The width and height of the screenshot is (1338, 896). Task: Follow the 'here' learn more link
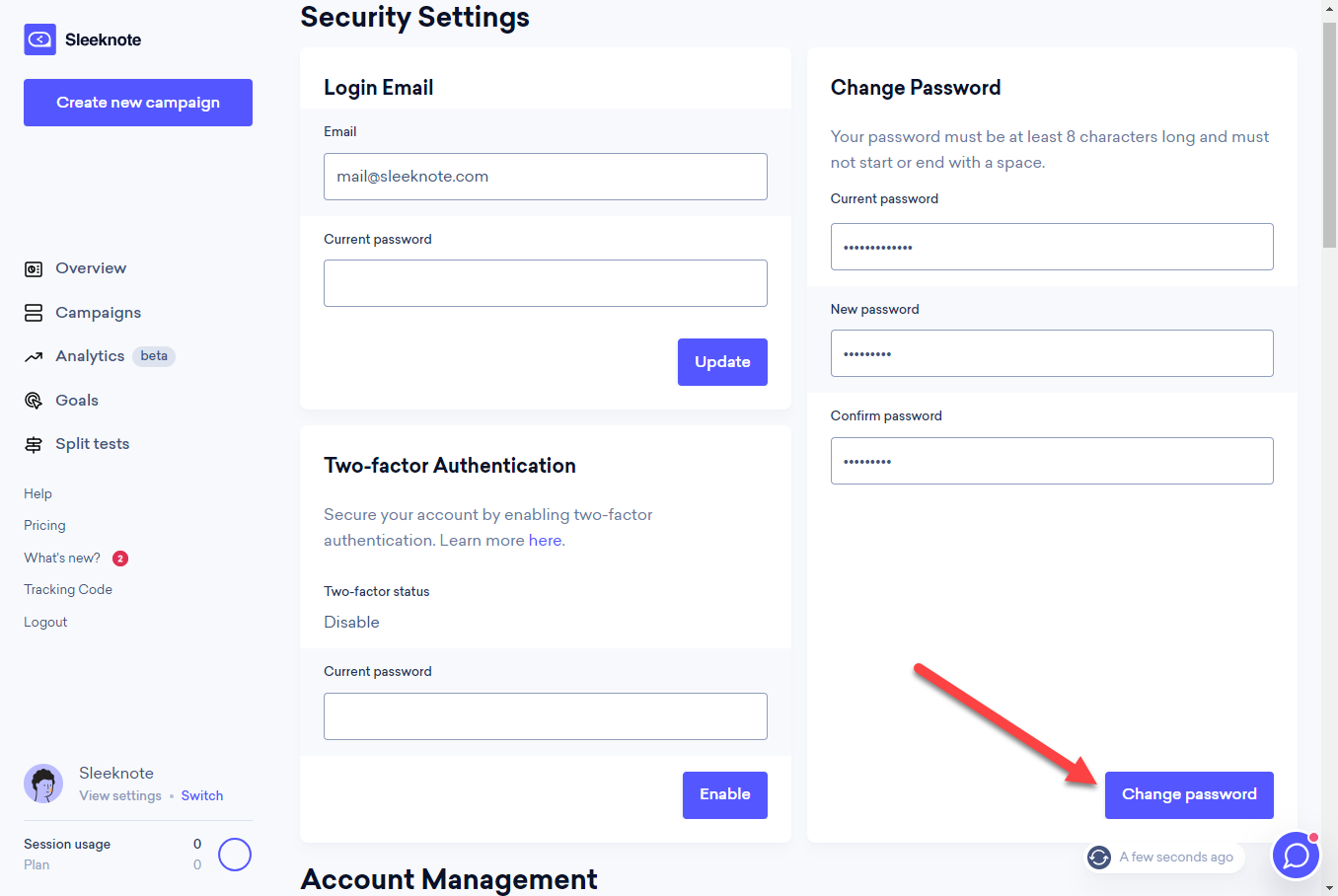pyautogui.click(x=545, y=541)
